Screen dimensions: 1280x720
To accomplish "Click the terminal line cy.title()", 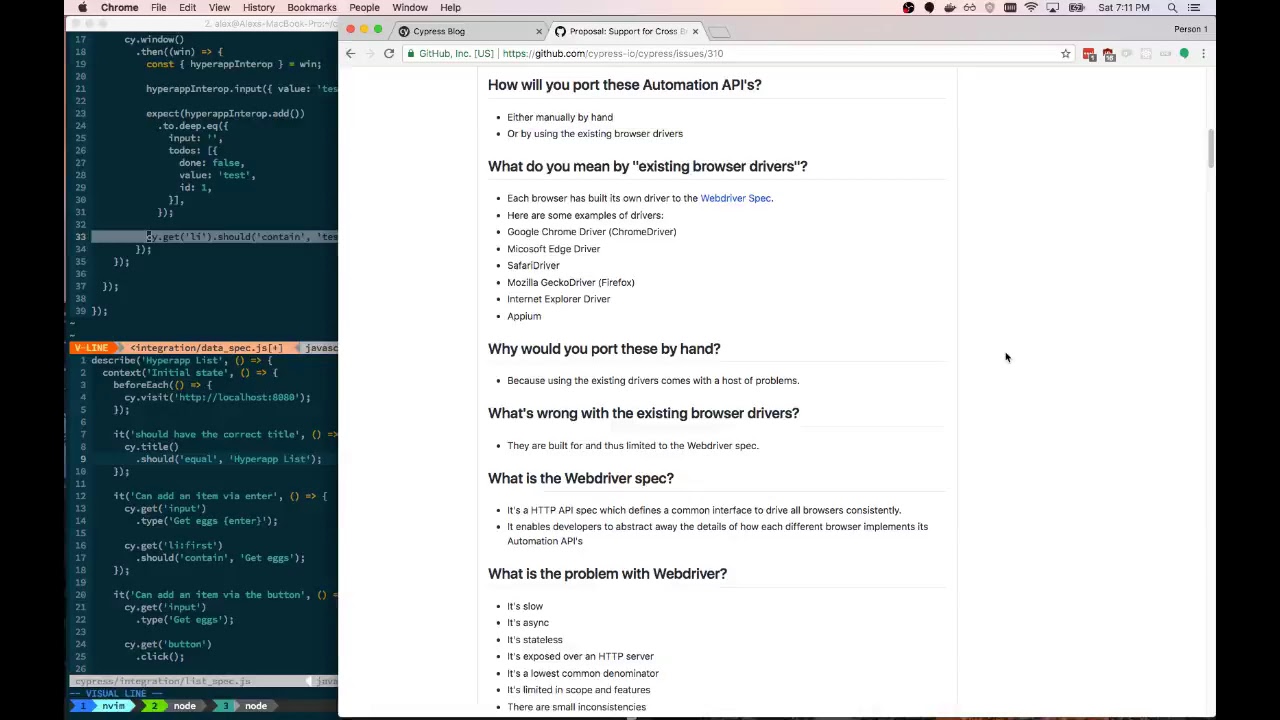I will pos(151,447).
